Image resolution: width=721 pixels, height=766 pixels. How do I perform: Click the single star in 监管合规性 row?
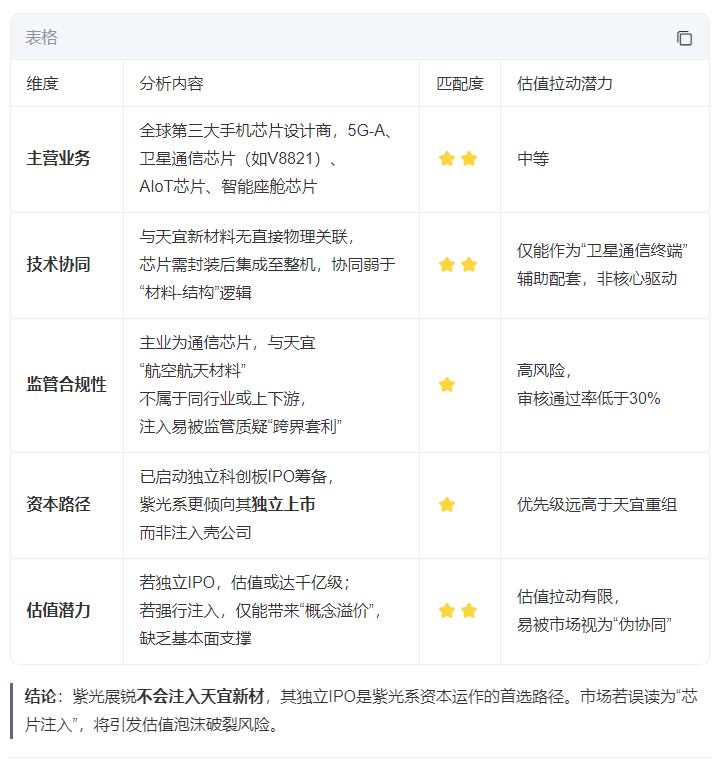coord(447,385)
